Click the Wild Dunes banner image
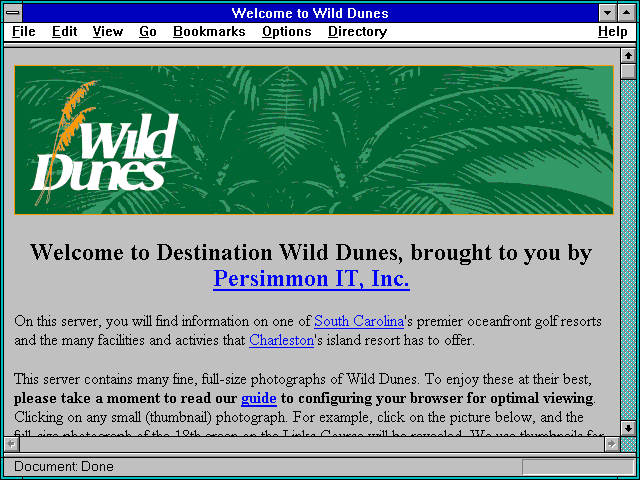 click(x=314, y=140)
